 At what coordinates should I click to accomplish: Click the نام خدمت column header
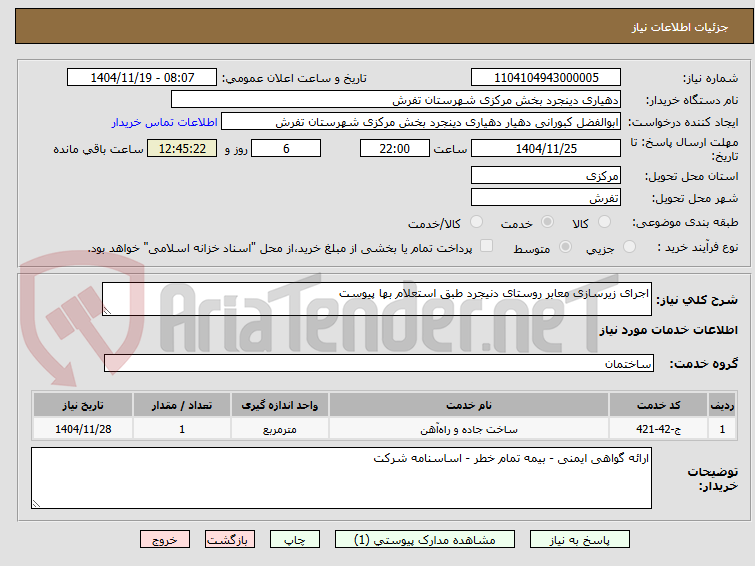click(469, 405)
